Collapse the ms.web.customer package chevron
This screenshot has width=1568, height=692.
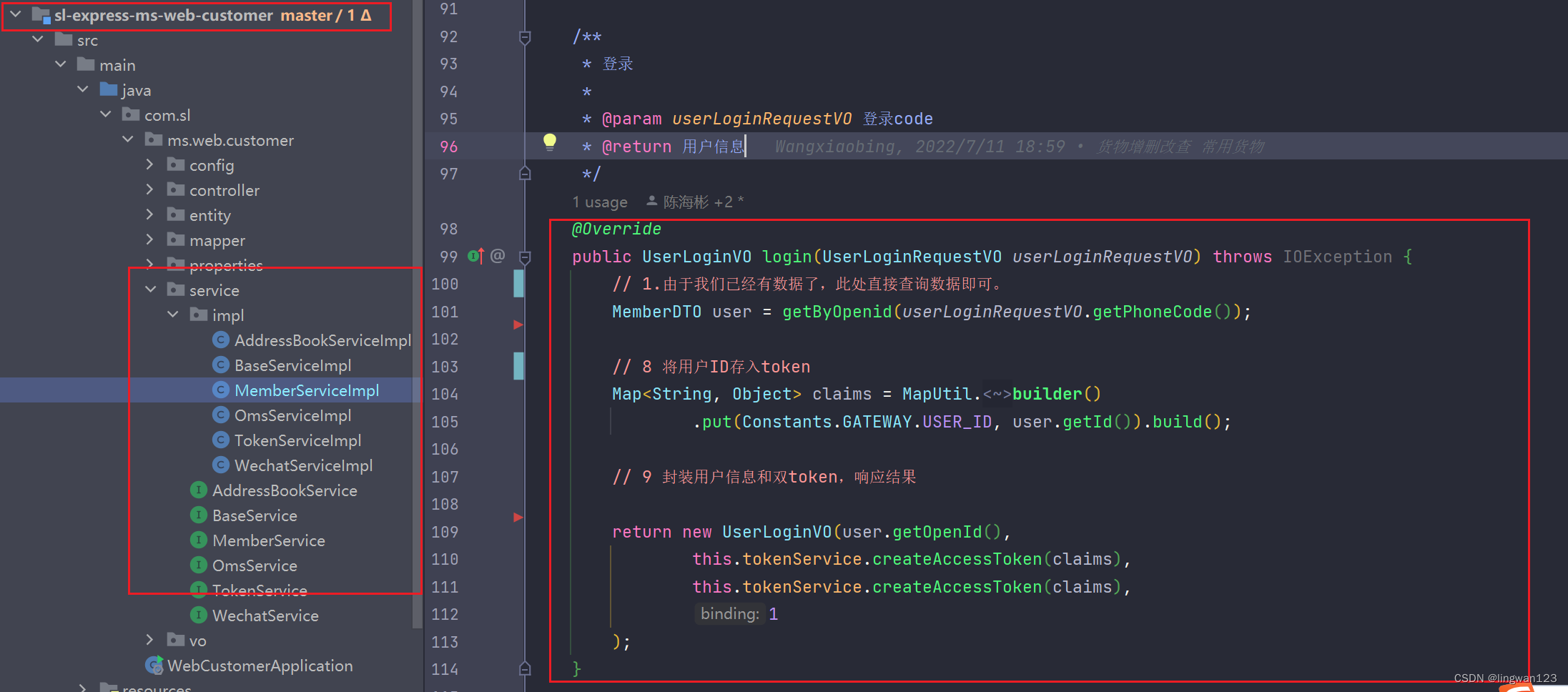(129, 139)
